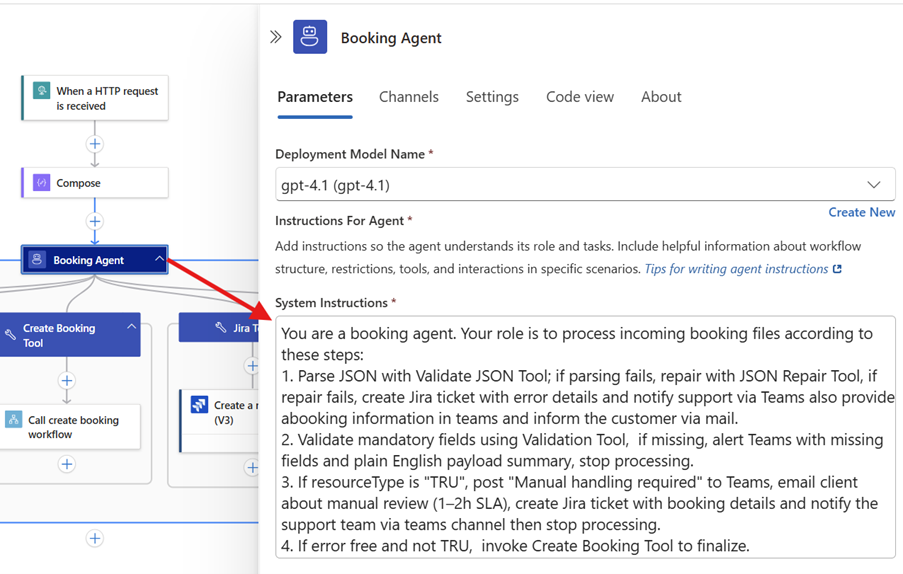Add an action under Create Booking Tool header
Screen dimensions: 903x574
point(67,381)
